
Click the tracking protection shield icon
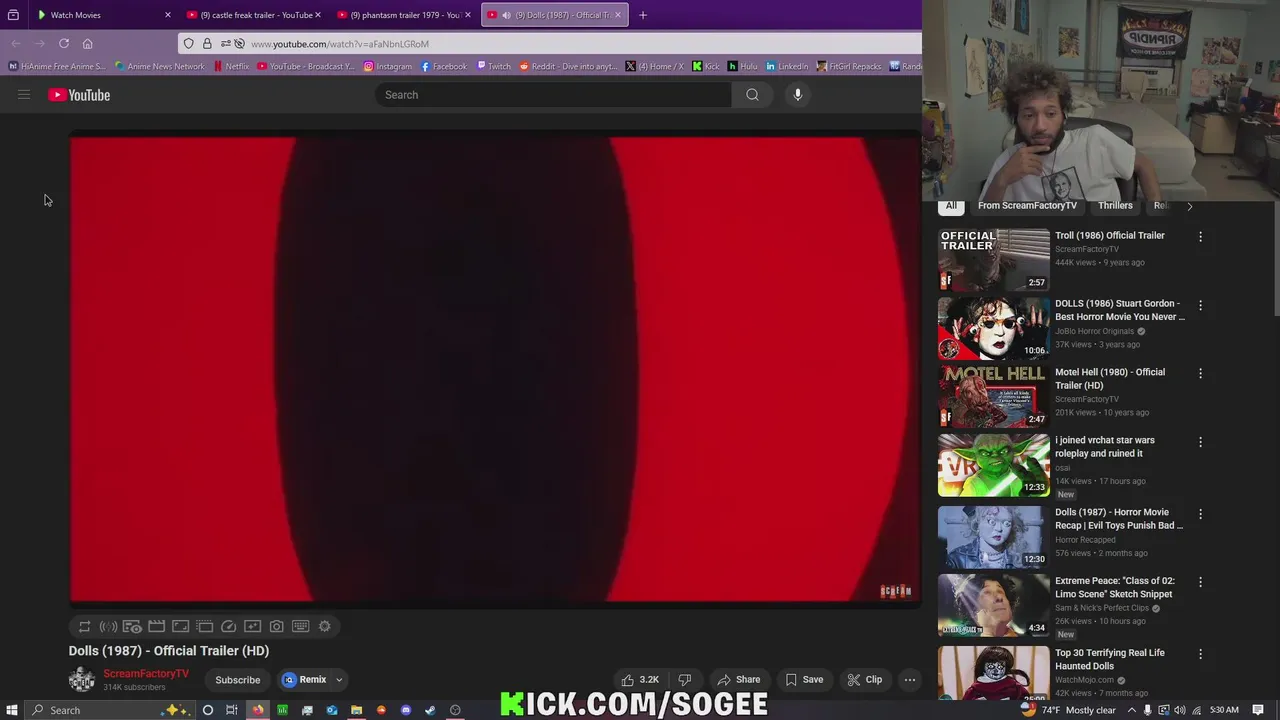[x=189, y=44]
